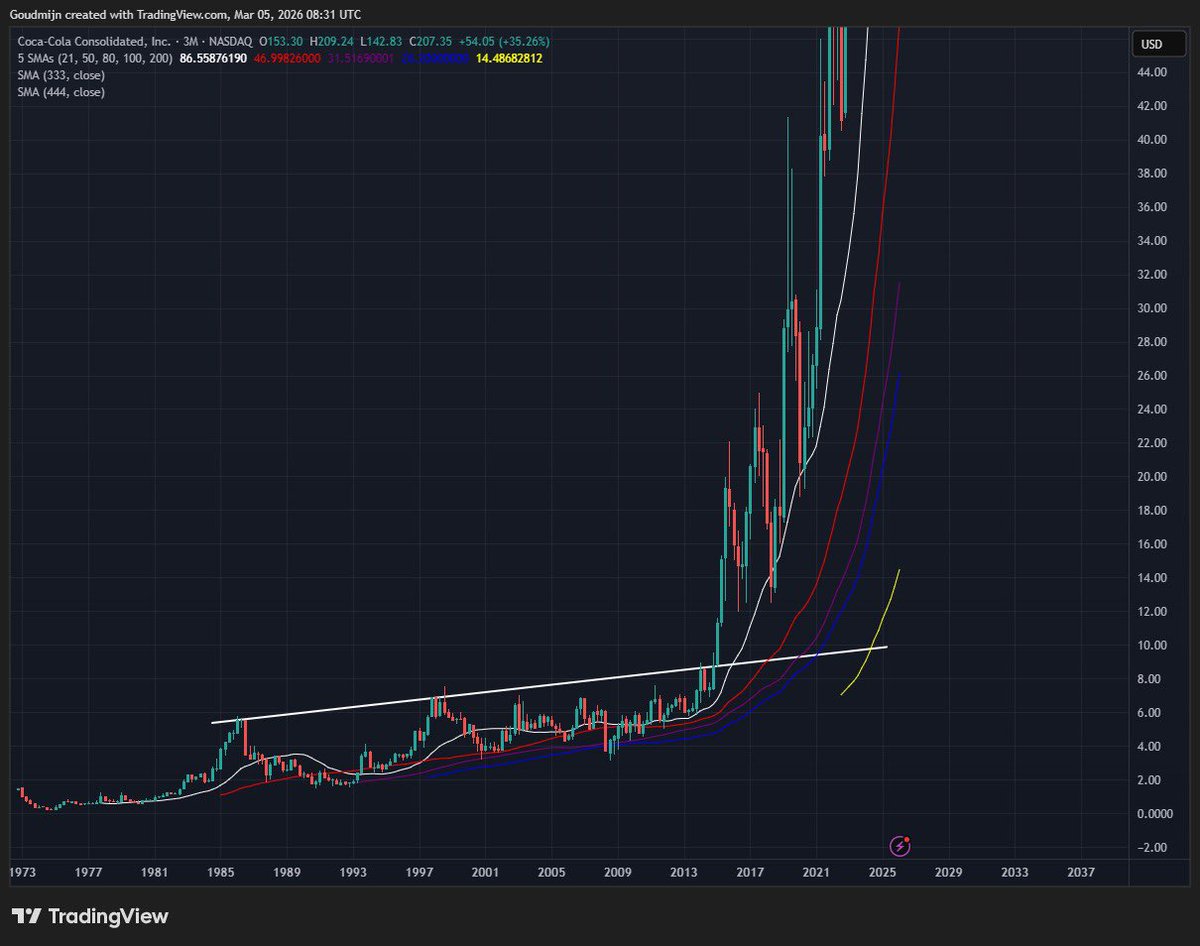Select the Coca-Cola Consolidated, Inc. symbol title

click(x=94, y=41)
